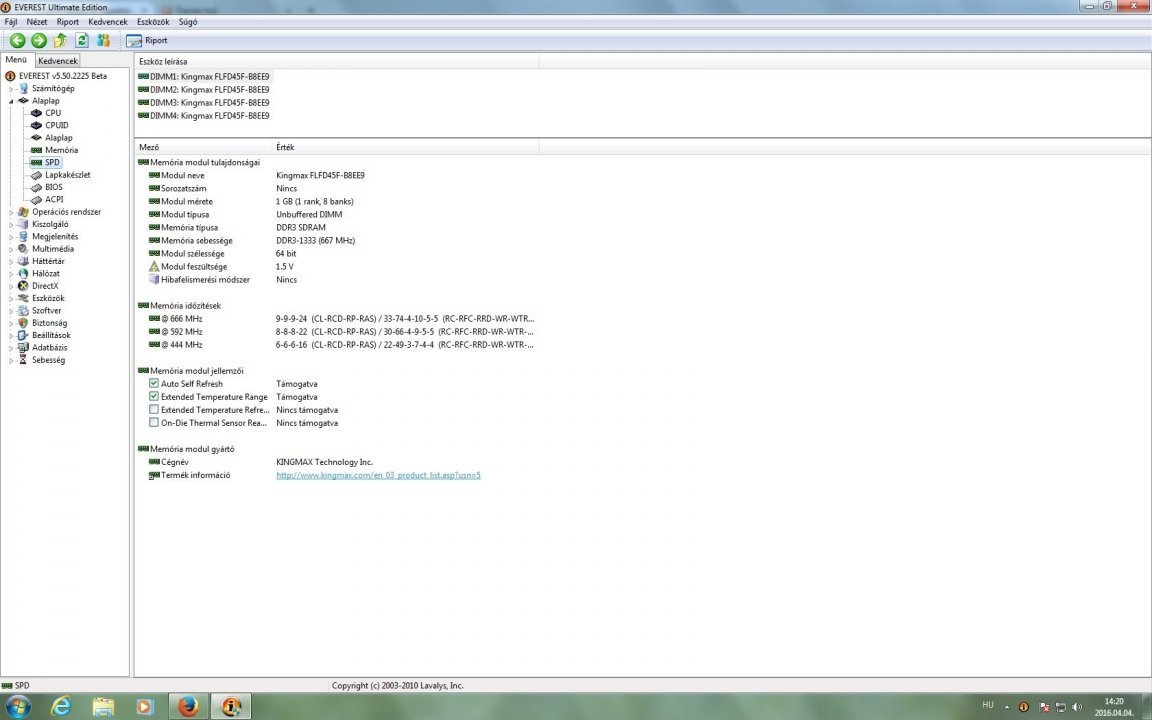Open the BIOS tree item
1152x720 pixels.
[54, 187]
